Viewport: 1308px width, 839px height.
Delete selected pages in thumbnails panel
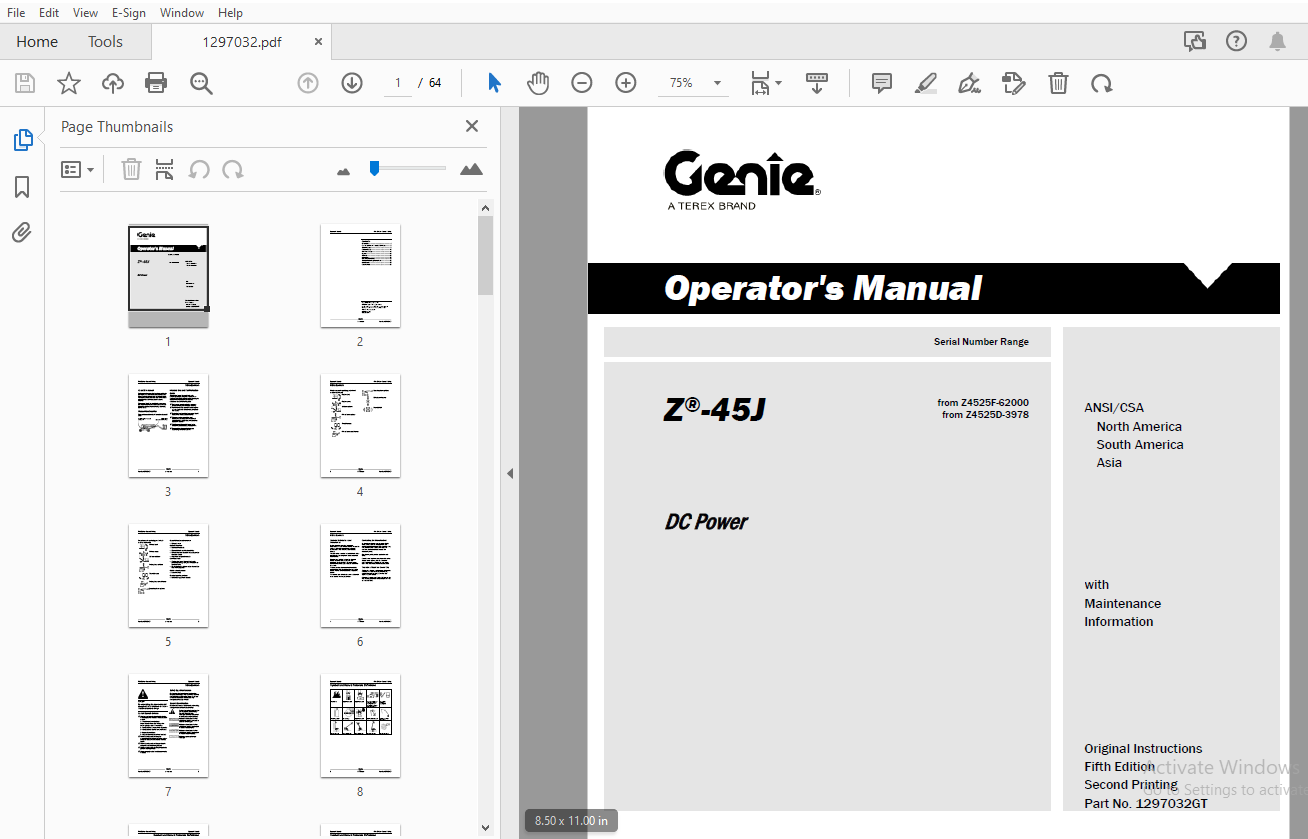(x=131, y=170)
